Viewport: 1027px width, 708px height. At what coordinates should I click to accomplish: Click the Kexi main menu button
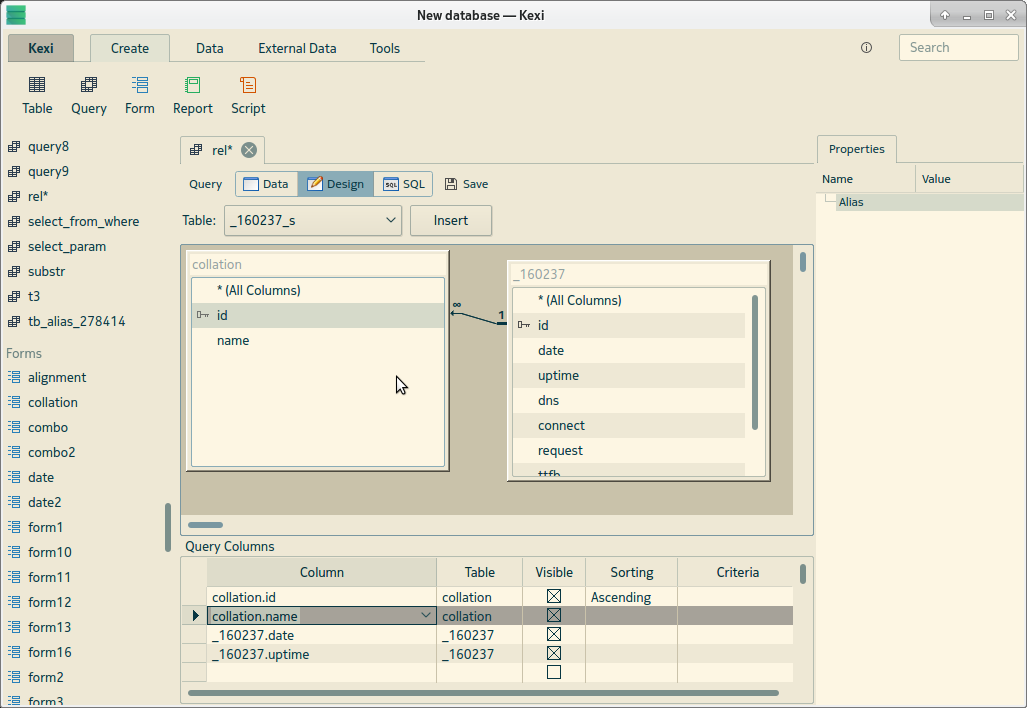pyautogui.click(x=41, y=48)
